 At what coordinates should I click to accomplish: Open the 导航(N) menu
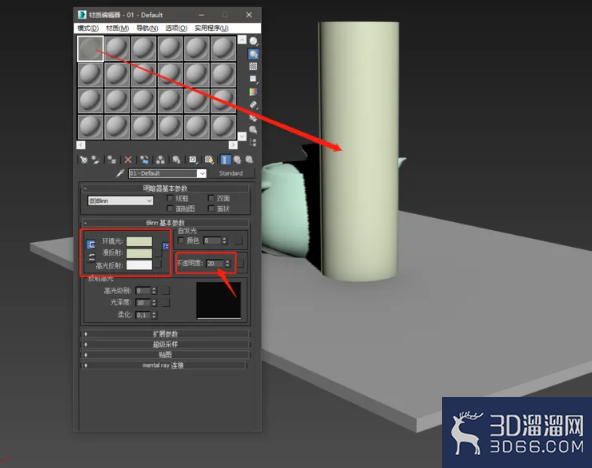pyautogui.click(x=147, y=28)
